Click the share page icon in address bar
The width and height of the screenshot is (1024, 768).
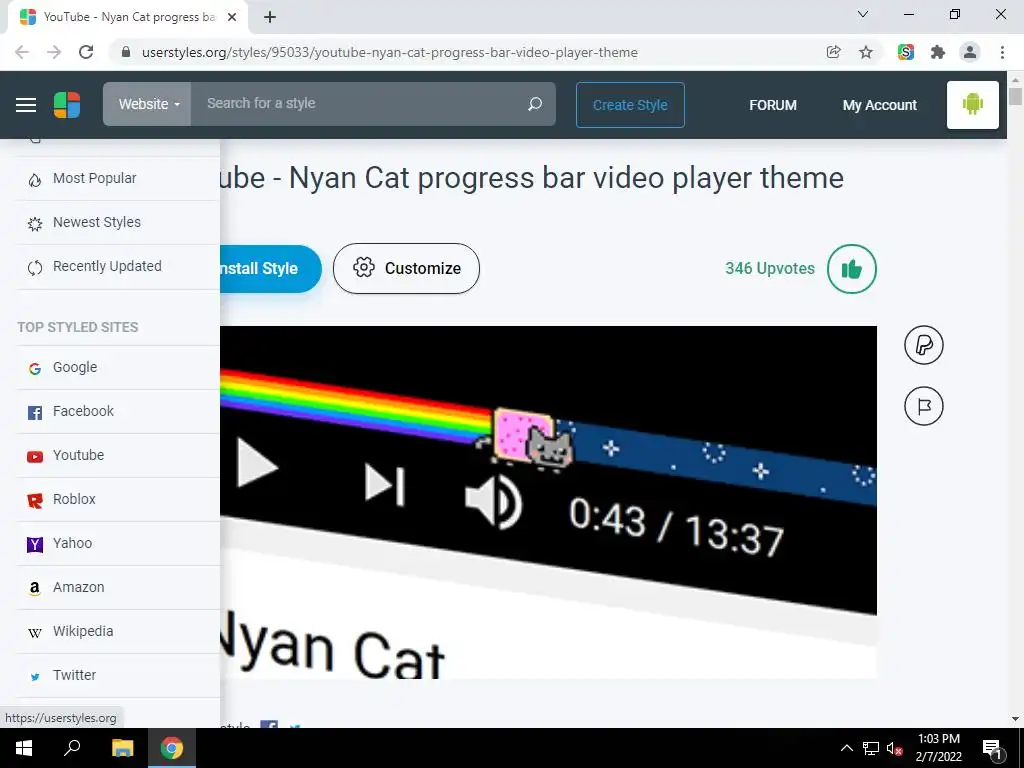[x=833, y=52]
